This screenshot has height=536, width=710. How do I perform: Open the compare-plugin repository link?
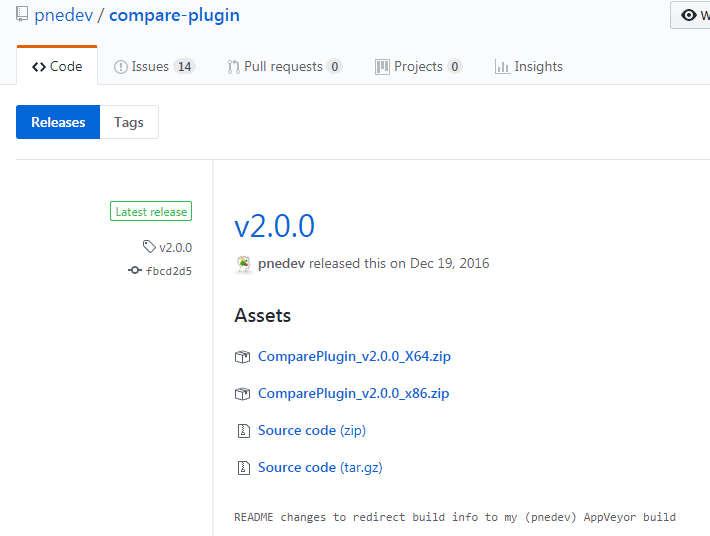[174, 15]
